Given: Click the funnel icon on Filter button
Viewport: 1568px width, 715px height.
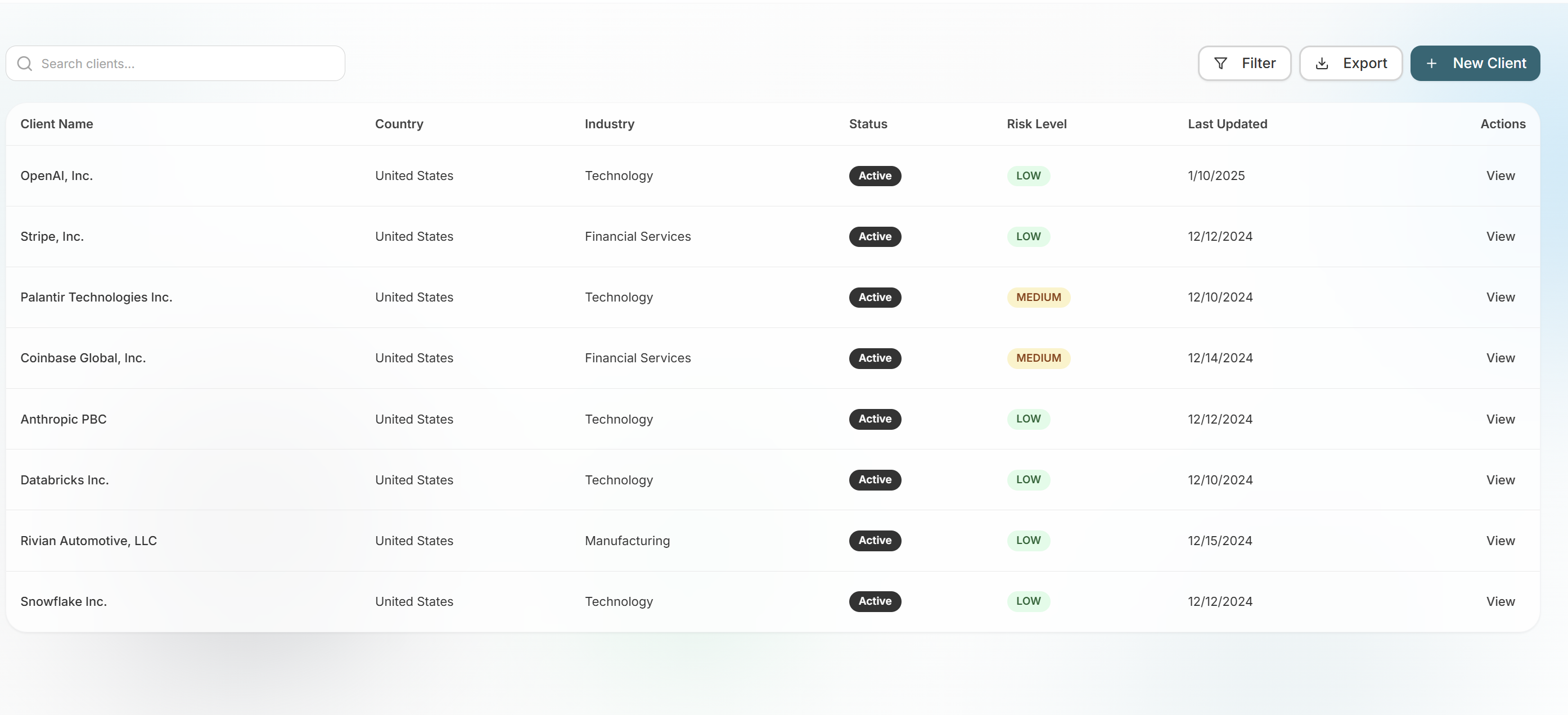Looking at the screenshot, I should pos(1220,64).
